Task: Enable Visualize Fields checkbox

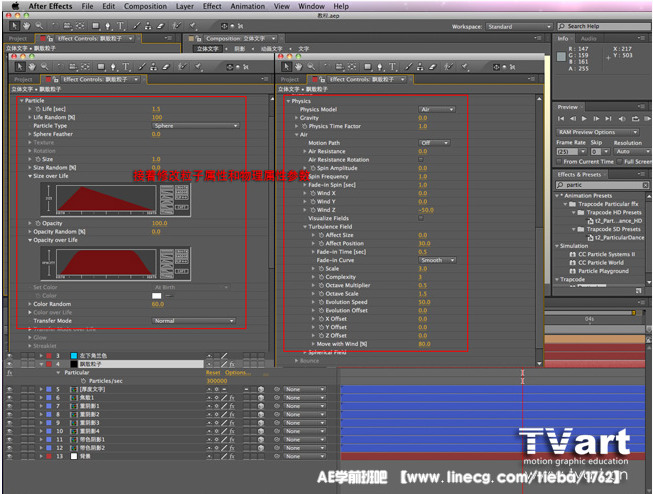Action: pos(421,218)
